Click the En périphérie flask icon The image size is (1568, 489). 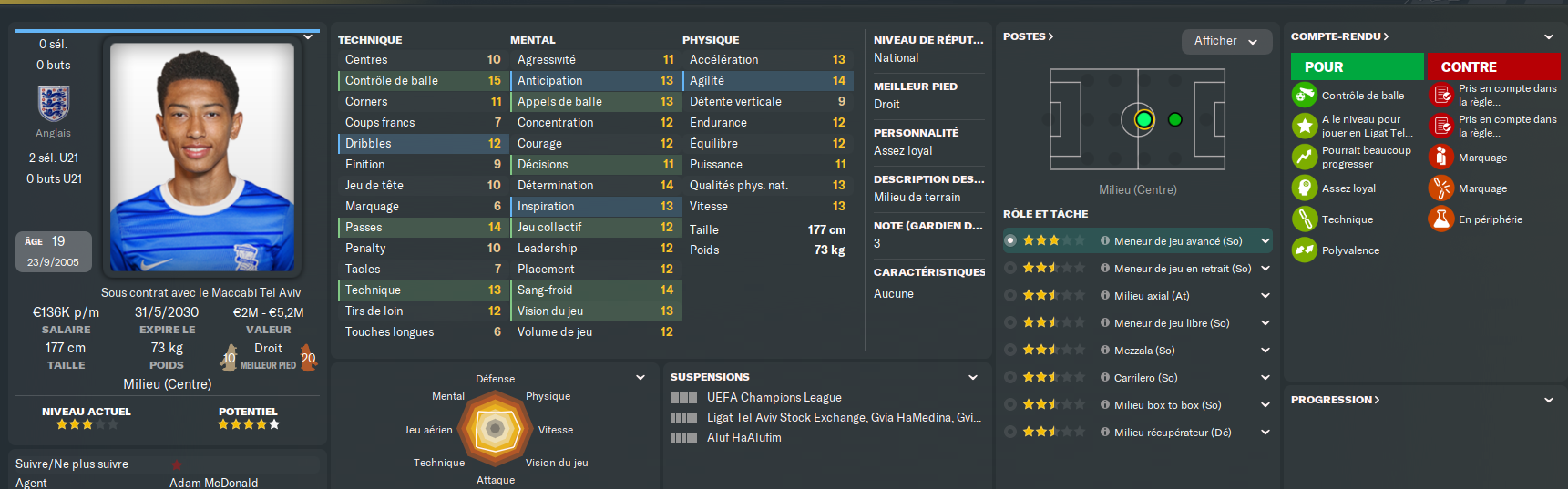click(1441, 219)
